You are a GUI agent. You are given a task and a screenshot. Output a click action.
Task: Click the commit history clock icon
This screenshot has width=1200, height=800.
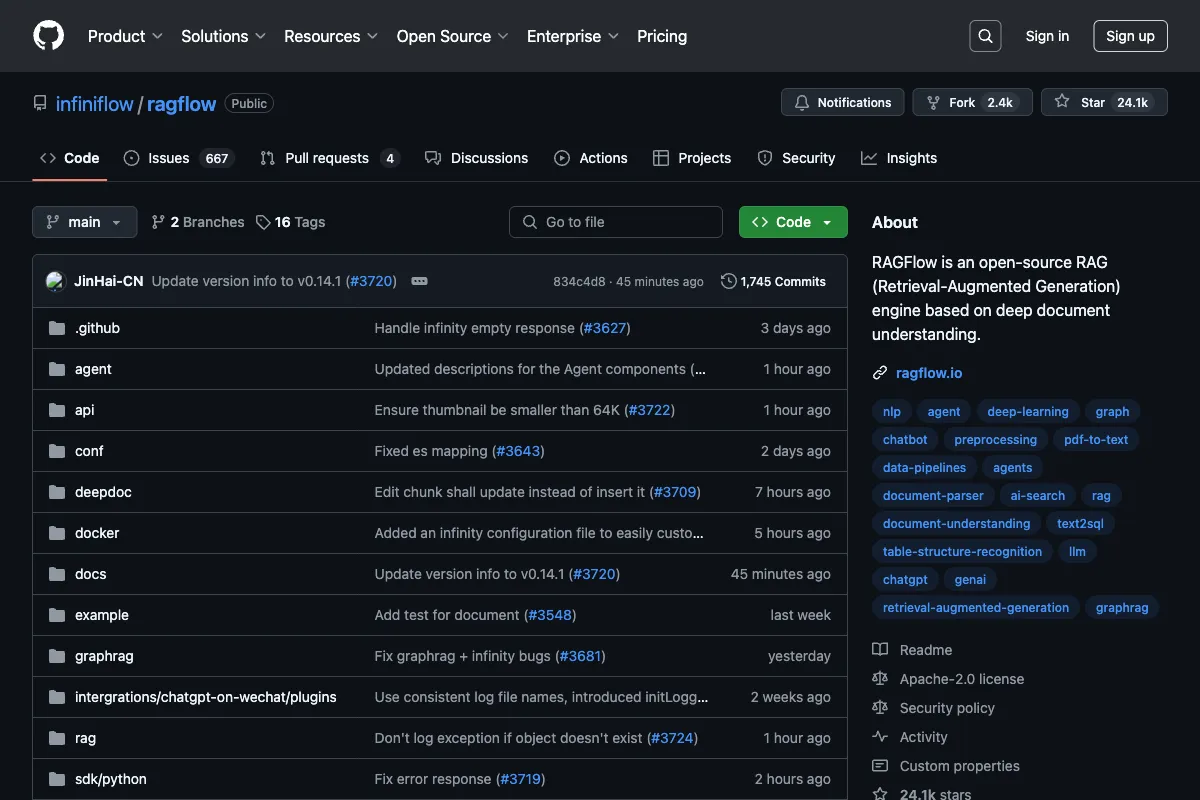pos(728,281)
